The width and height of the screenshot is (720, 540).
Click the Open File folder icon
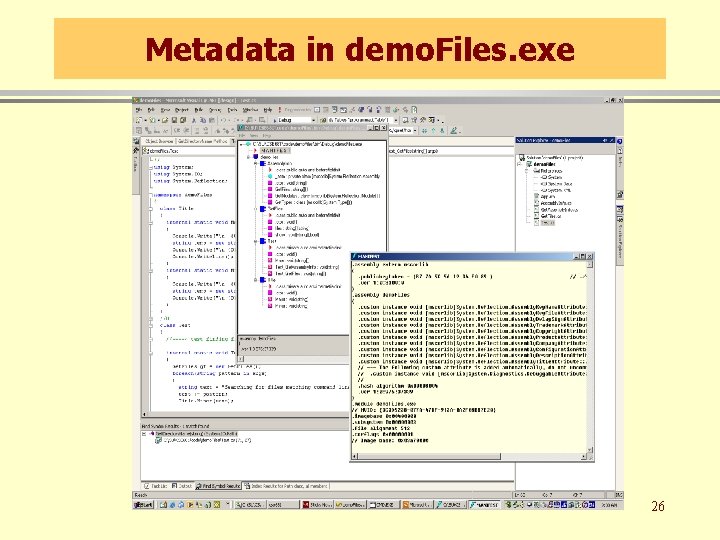coord(165,120)
